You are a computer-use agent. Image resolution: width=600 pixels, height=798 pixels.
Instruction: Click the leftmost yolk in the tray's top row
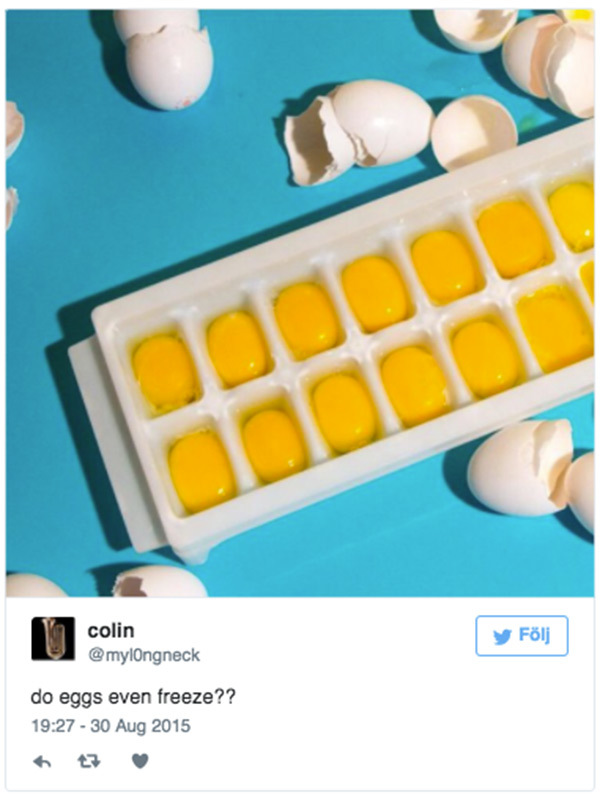click(164, 372)
